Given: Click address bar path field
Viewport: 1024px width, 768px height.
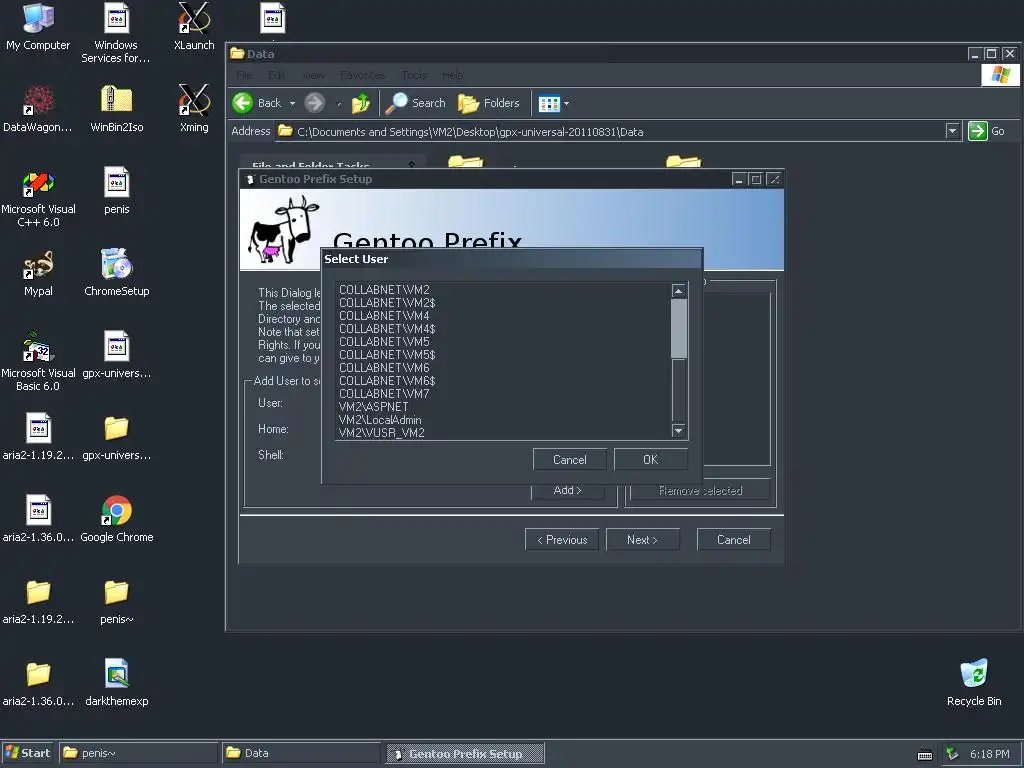Looking at the screenshot, I should (x=611, y=131).
